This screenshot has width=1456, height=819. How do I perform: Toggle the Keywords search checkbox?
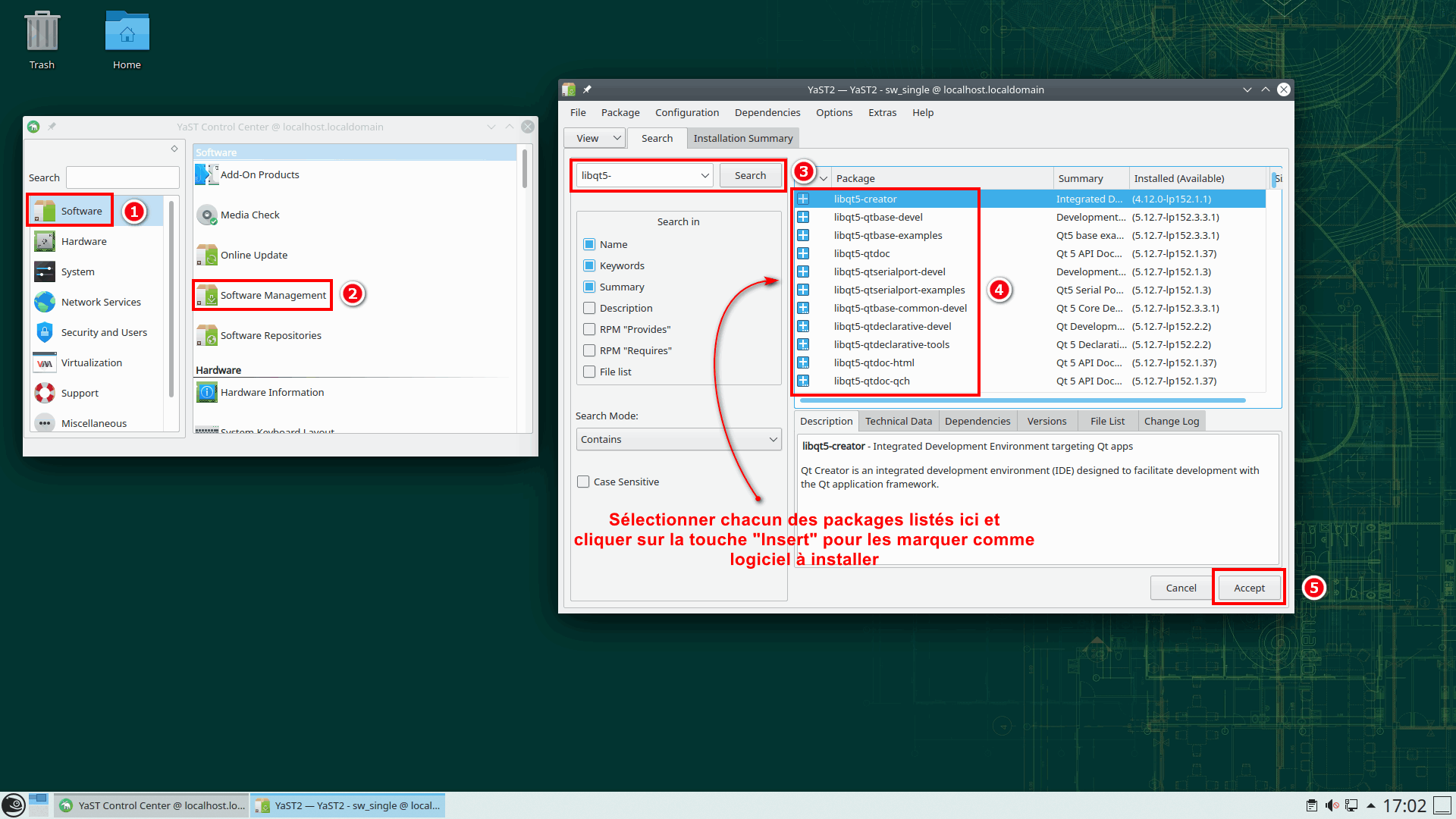589,265
